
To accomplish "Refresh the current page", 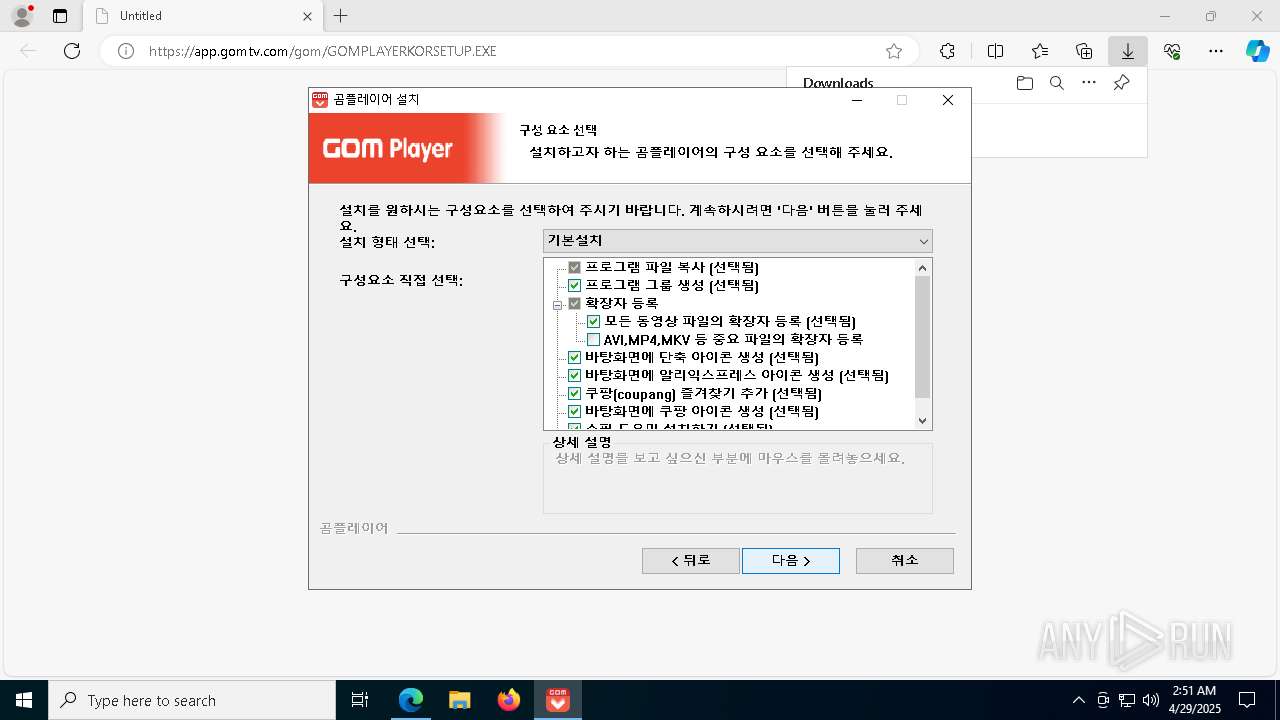I will 72,51.
